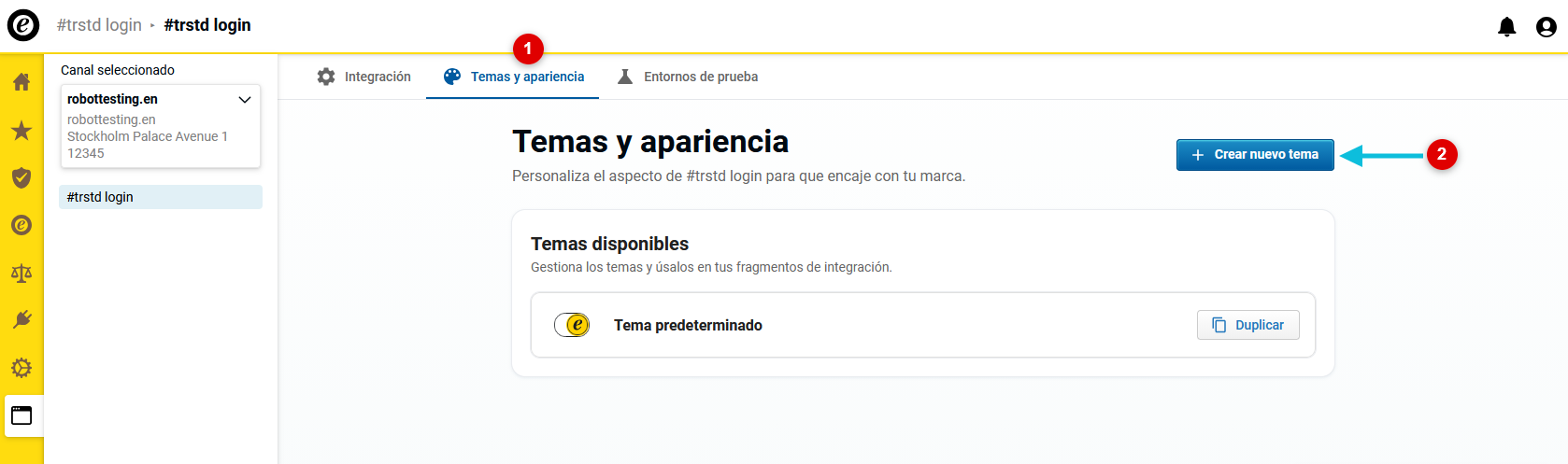
Task: Click first #trstd login breadcrumb
Action: pyautogui.click(x=99, y=25)
